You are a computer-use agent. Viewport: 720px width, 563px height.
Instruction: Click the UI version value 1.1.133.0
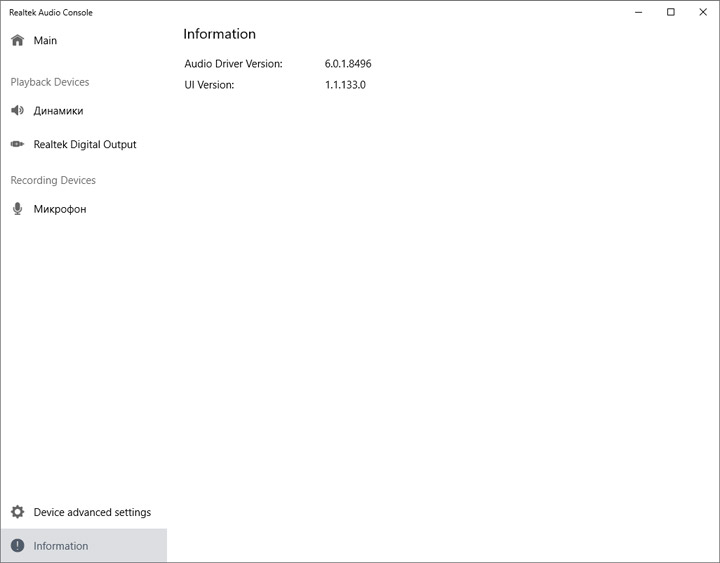pyautogui.click(x=345, y=85)
